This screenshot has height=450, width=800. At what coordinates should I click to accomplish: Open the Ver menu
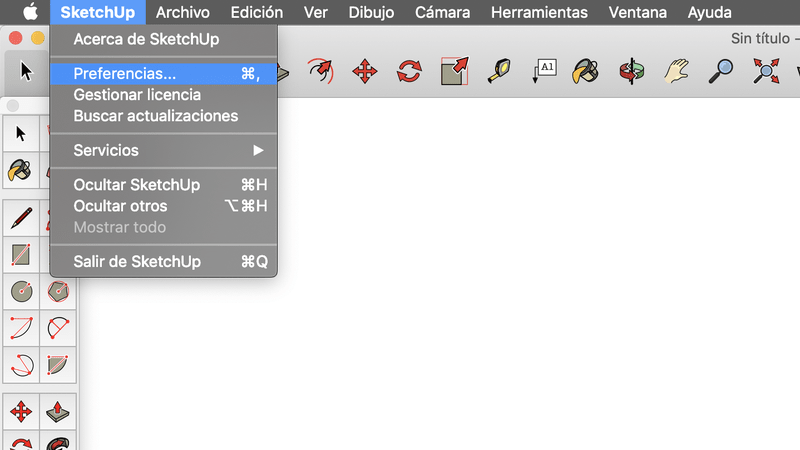316,12
